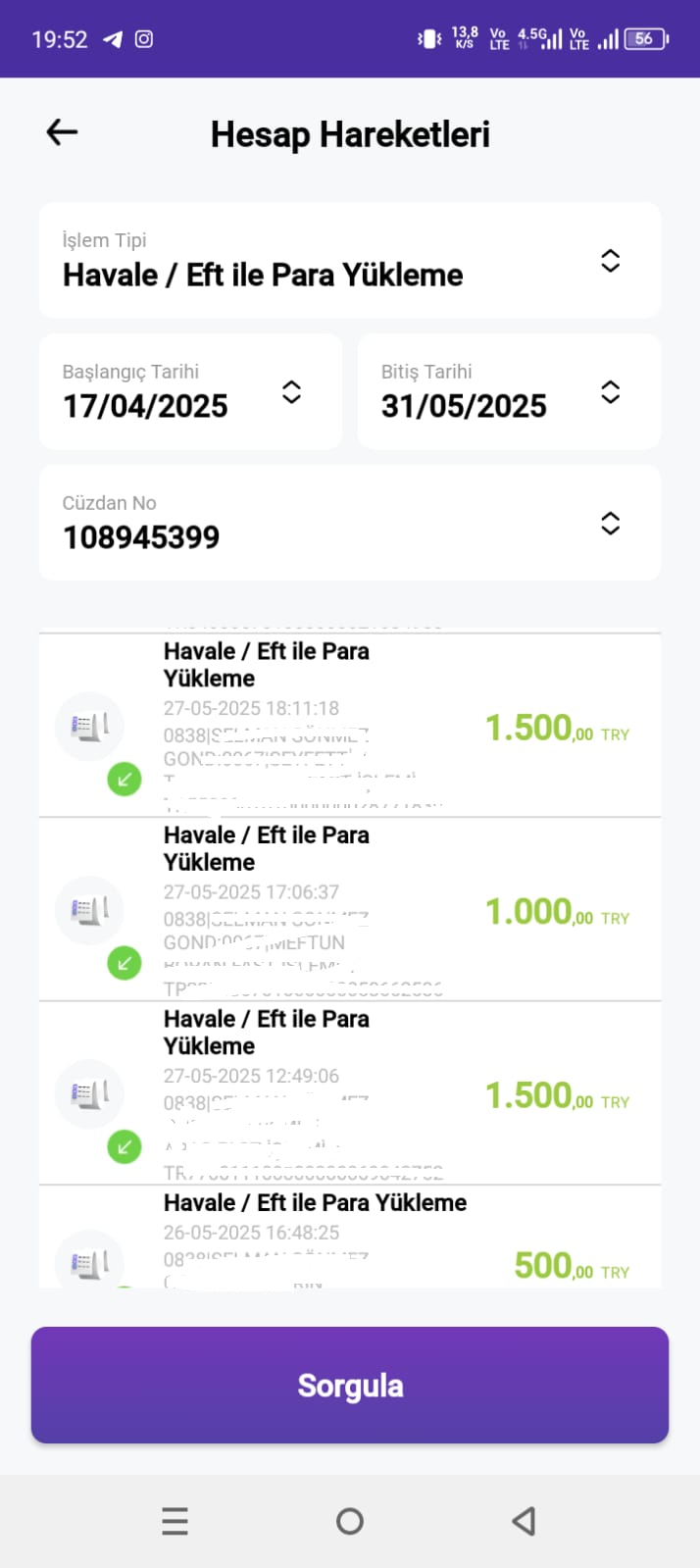Tap the Android back triangle button

[x=524, y=1521]
